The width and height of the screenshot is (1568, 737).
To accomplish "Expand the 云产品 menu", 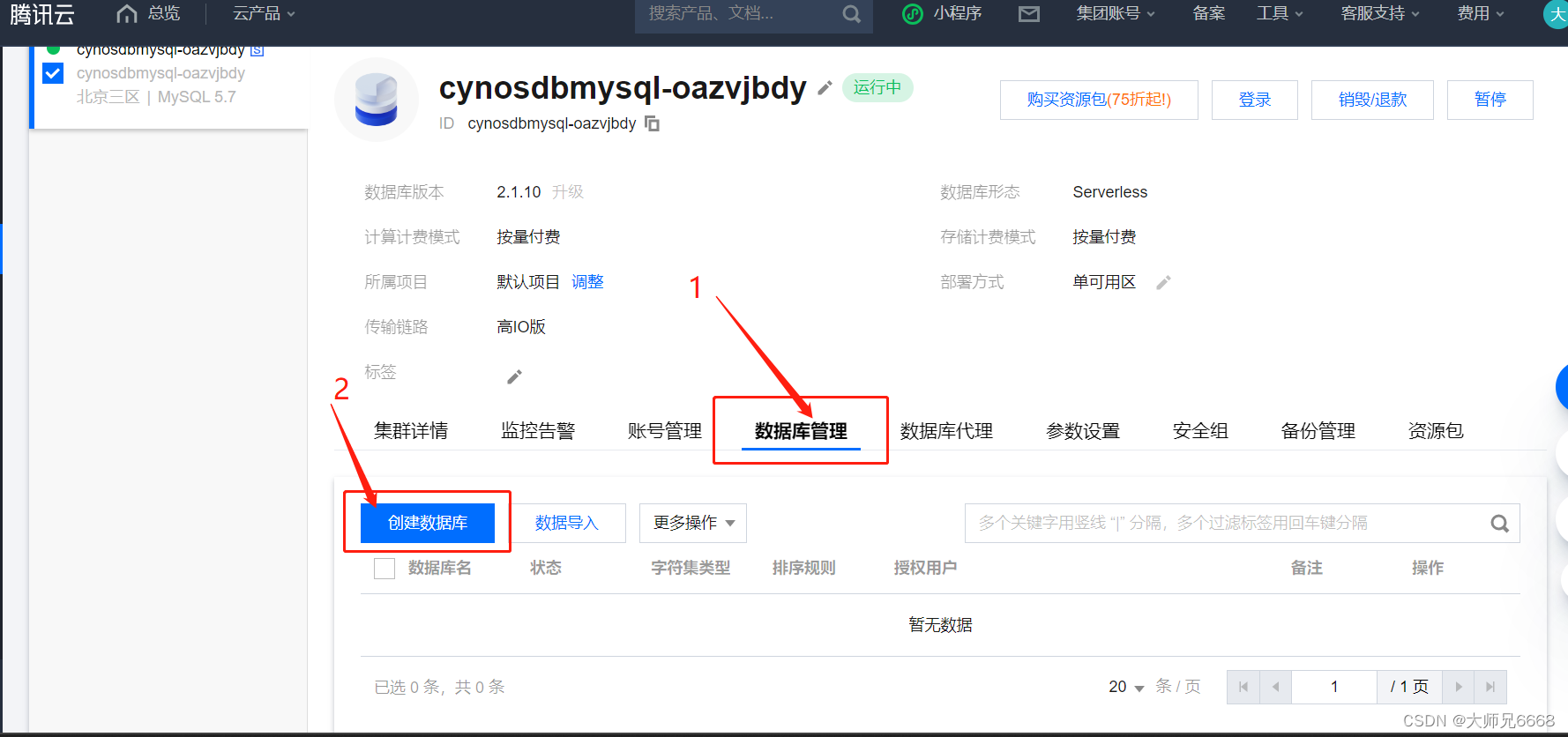I will pos(264,14).
